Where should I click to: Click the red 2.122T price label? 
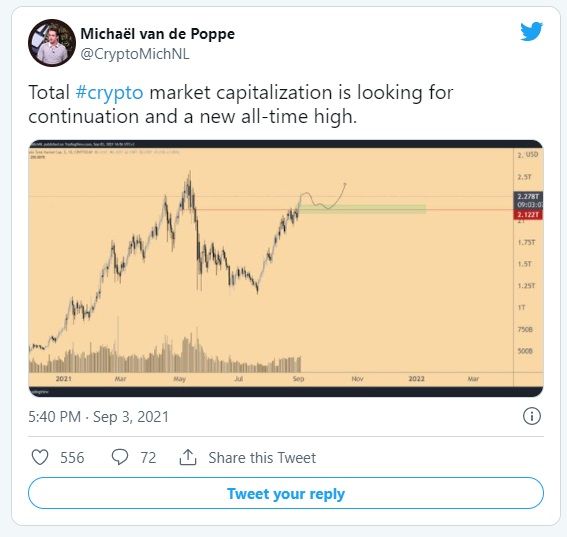tap(528, 215)
